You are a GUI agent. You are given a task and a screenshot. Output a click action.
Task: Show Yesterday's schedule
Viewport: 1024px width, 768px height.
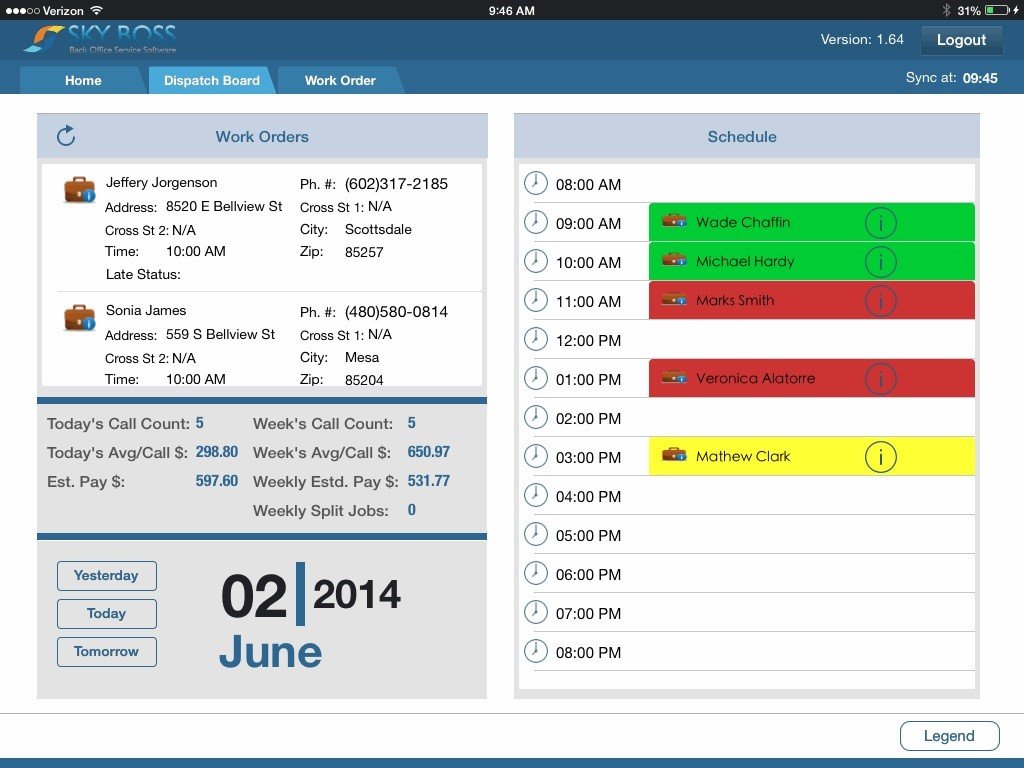(x=106, y=575)
